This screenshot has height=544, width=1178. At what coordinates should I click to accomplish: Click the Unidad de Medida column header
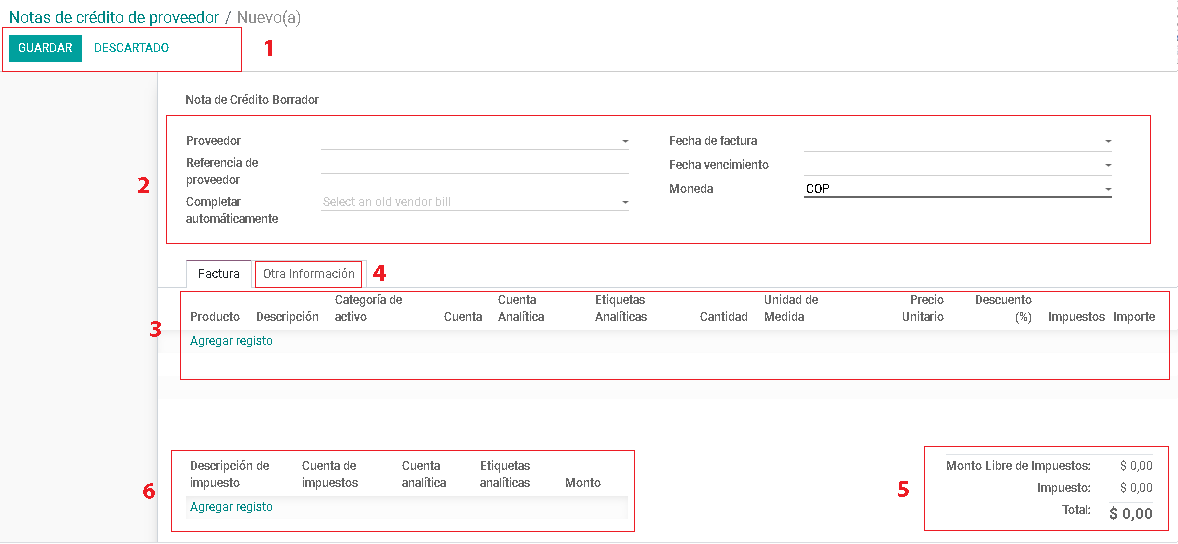pyautogui.click(x=791, y=309)
